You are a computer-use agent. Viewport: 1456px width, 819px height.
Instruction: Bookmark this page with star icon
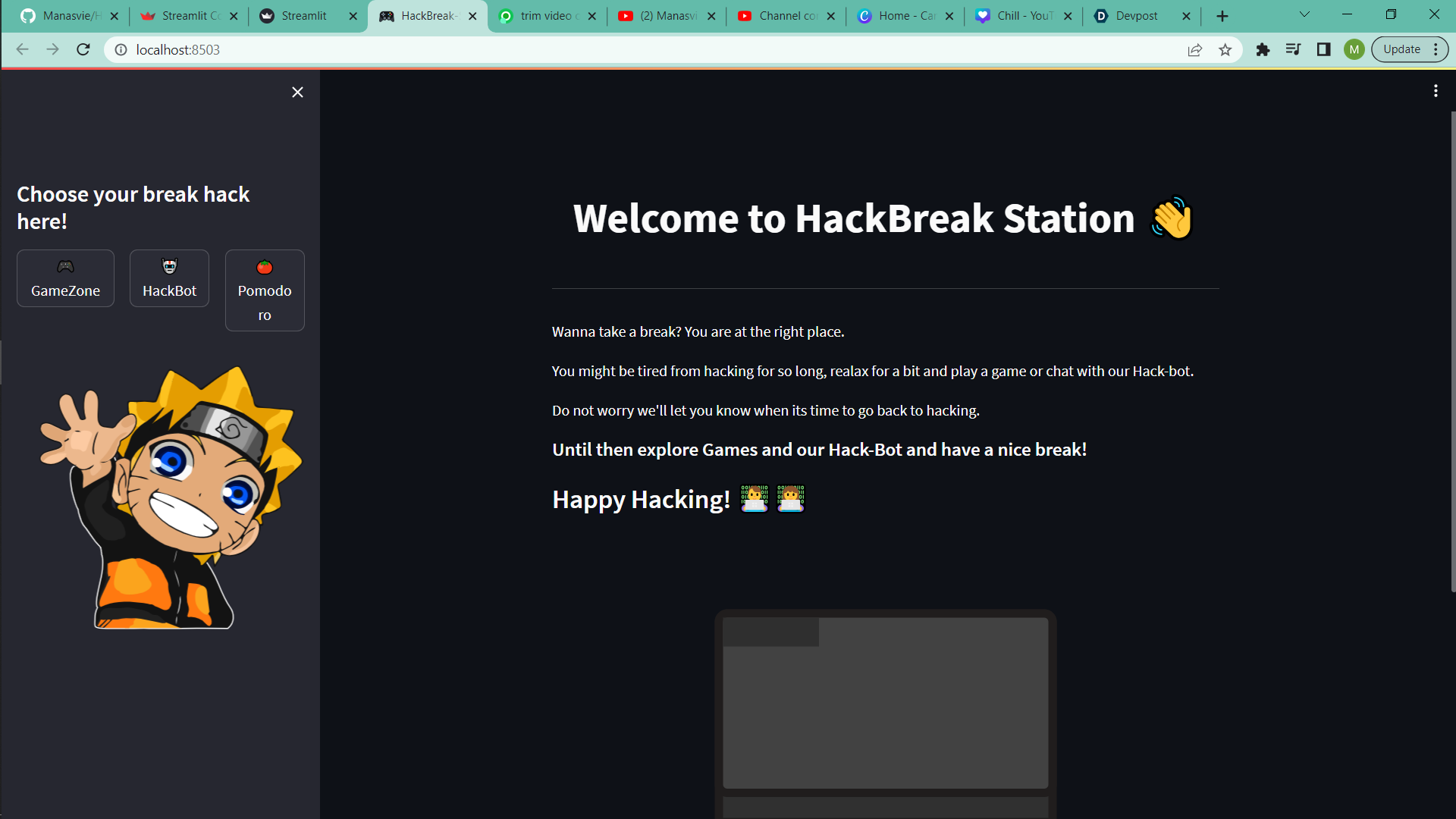point(1225,49)
